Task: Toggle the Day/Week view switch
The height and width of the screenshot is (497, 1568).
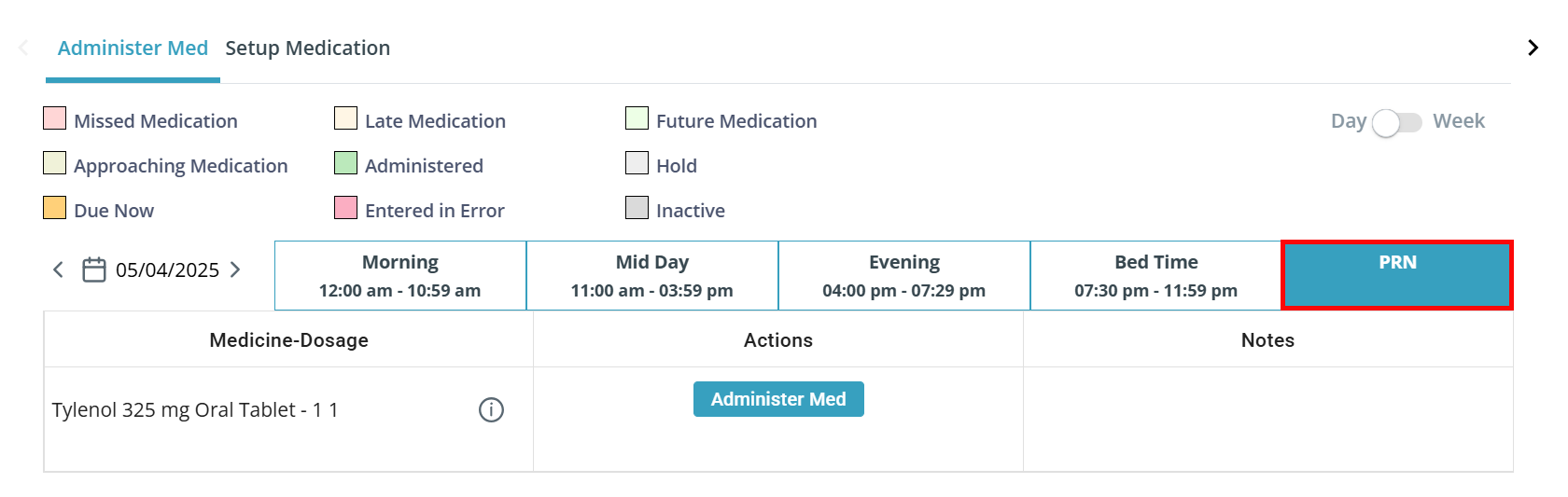Action: [1397, 122]
